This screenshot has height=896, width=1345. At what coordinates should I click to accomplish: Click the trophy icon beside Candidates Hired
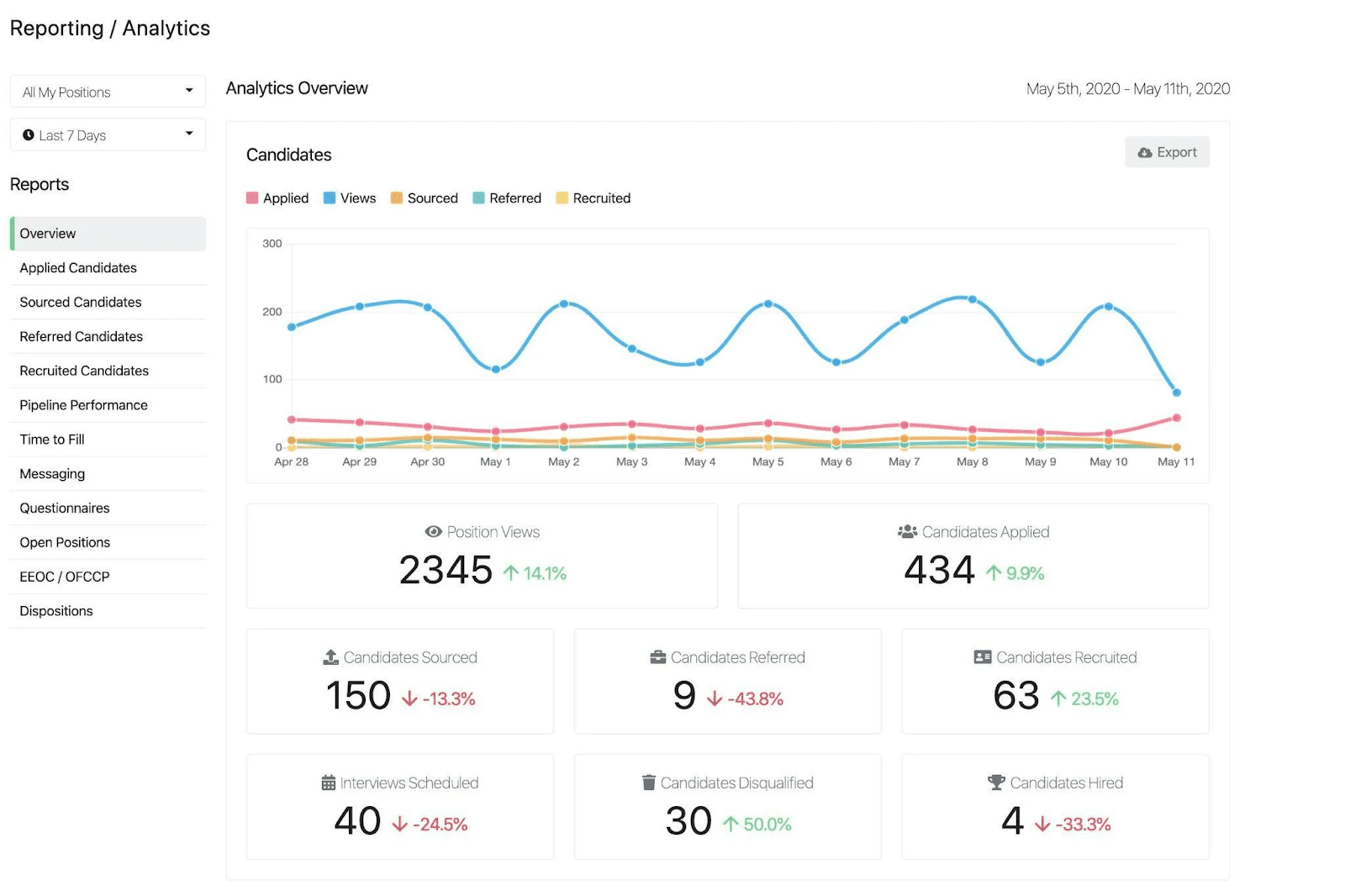pos(996,783)
